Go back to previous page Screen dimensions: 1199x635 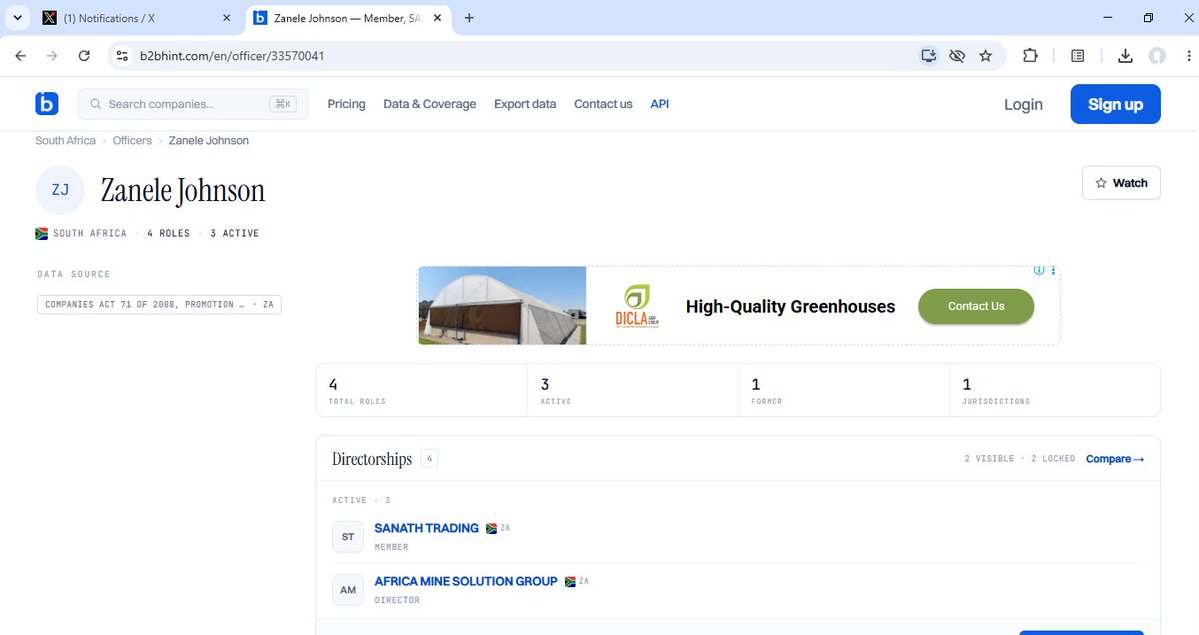[21, 56]
